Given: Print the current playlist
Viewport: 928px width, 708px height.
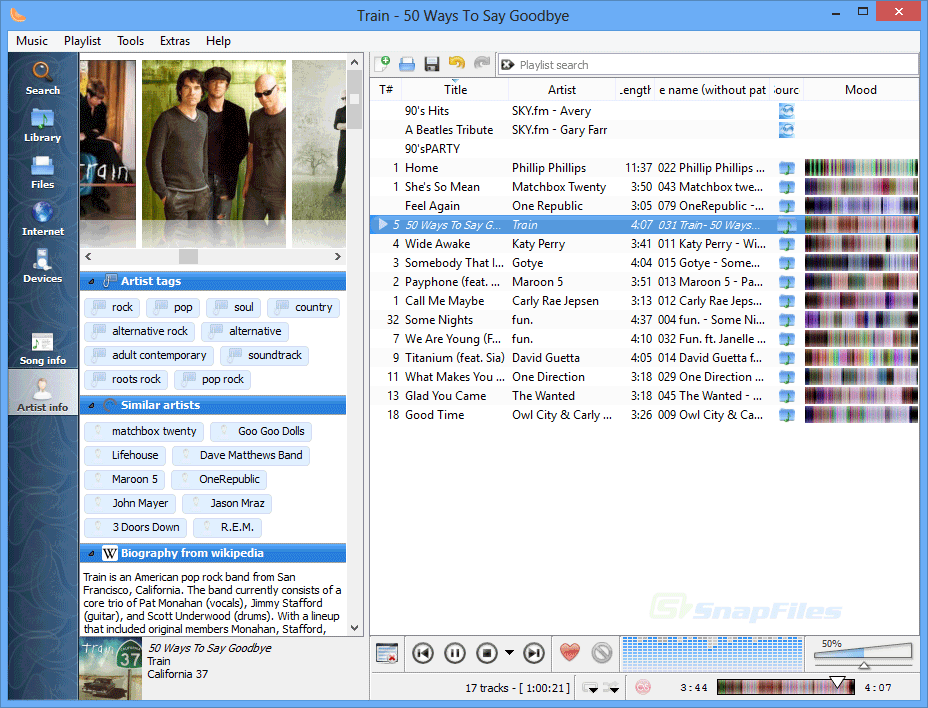Looking at the screenshot, I should point(406,63).
